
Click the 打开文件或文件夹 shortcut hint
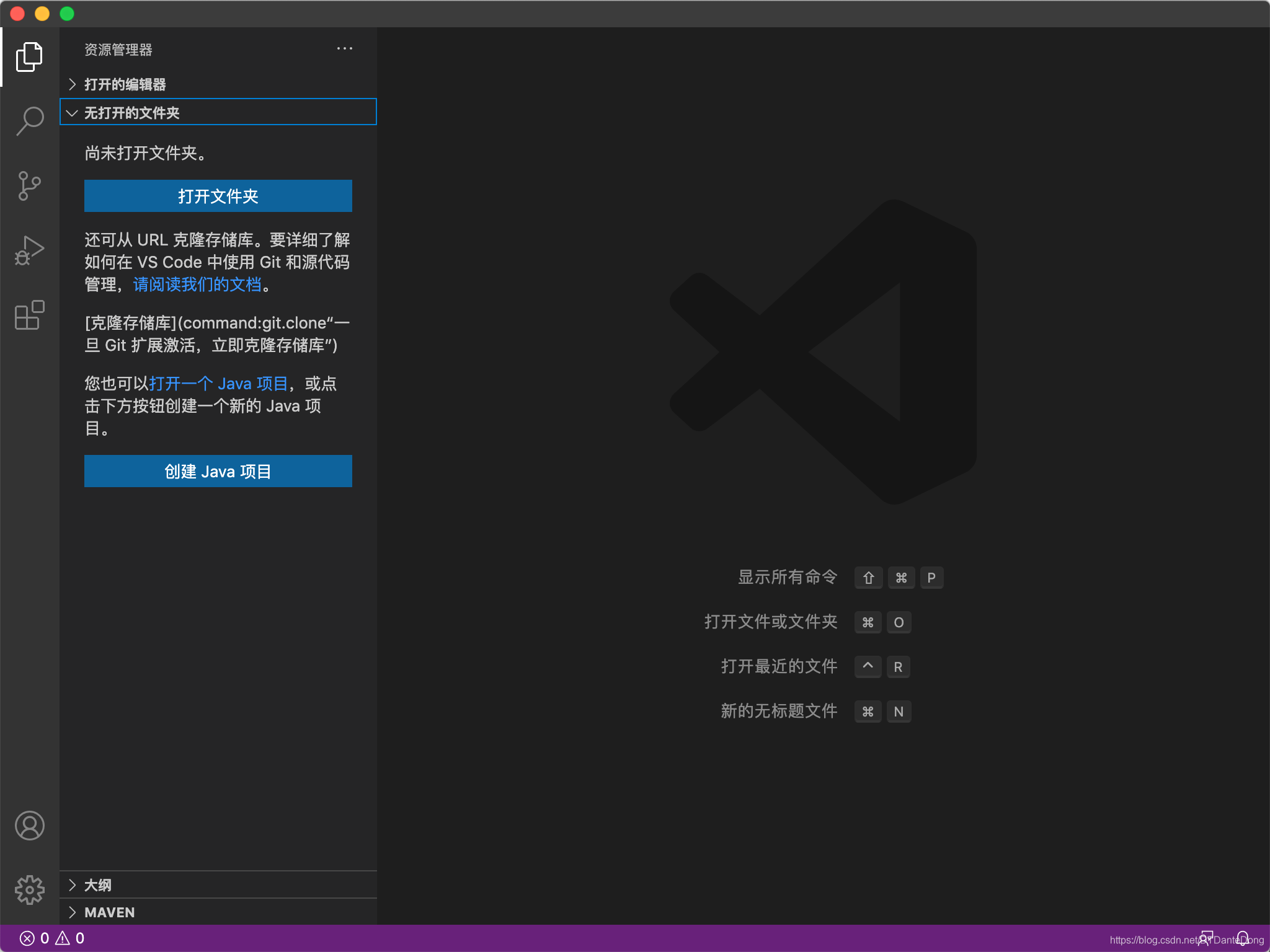click(771, 622)
